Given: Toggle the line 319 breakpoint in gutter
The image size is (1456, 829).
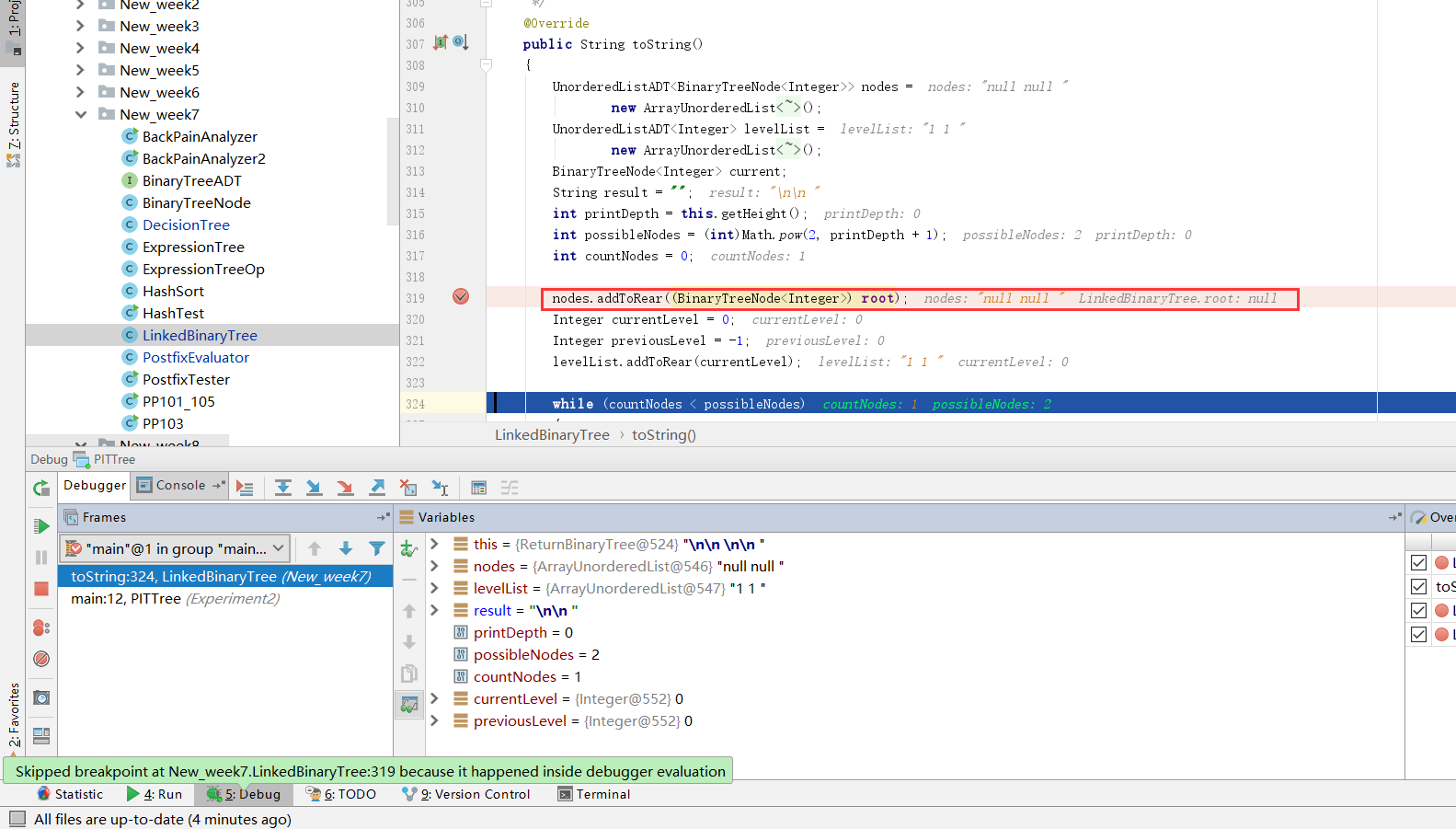Looking at the screenshot, I should (x=461, y=297).
